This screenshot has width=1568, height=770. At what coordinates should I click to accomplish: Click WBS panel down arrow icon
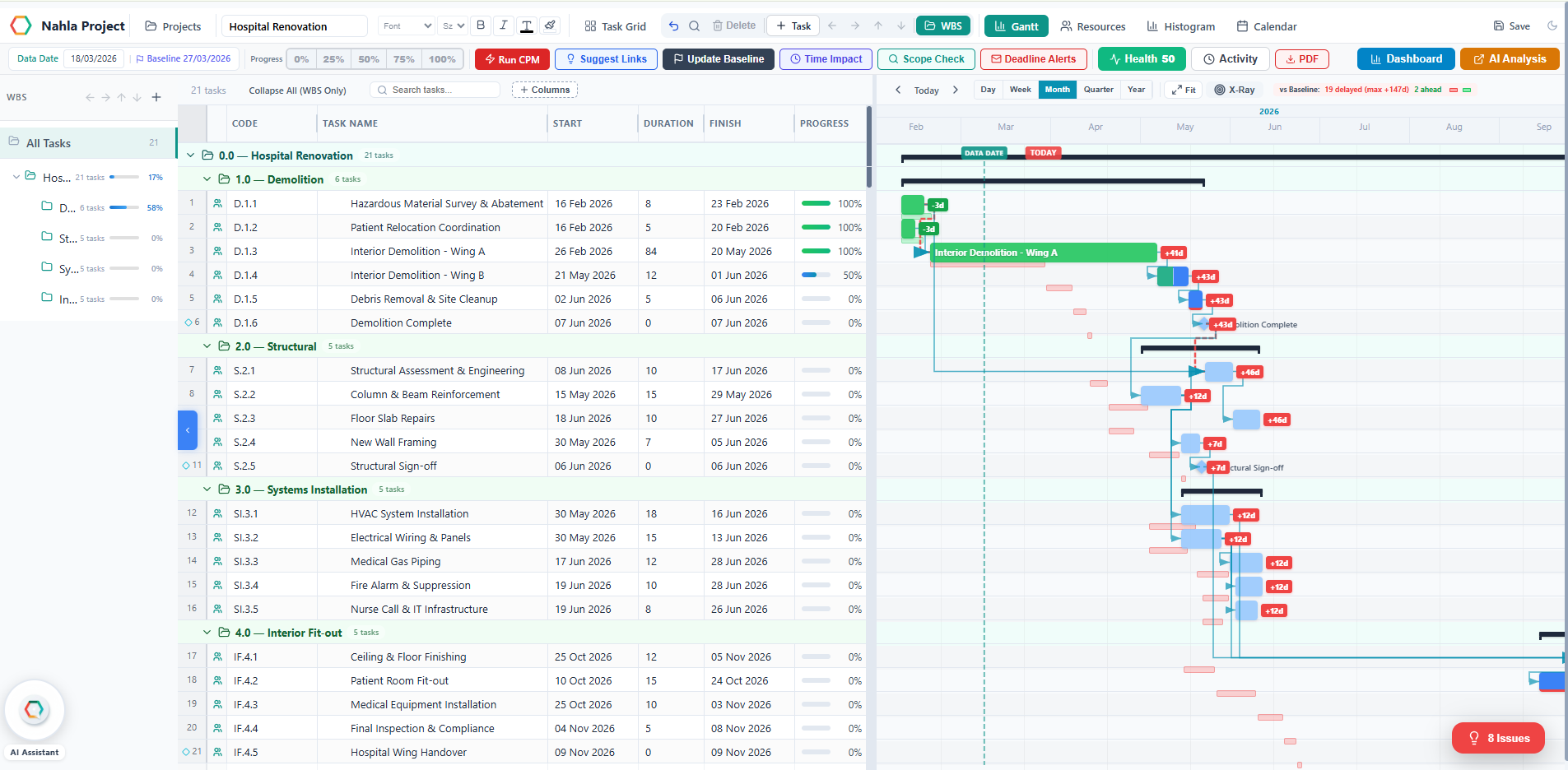[137, 97]
